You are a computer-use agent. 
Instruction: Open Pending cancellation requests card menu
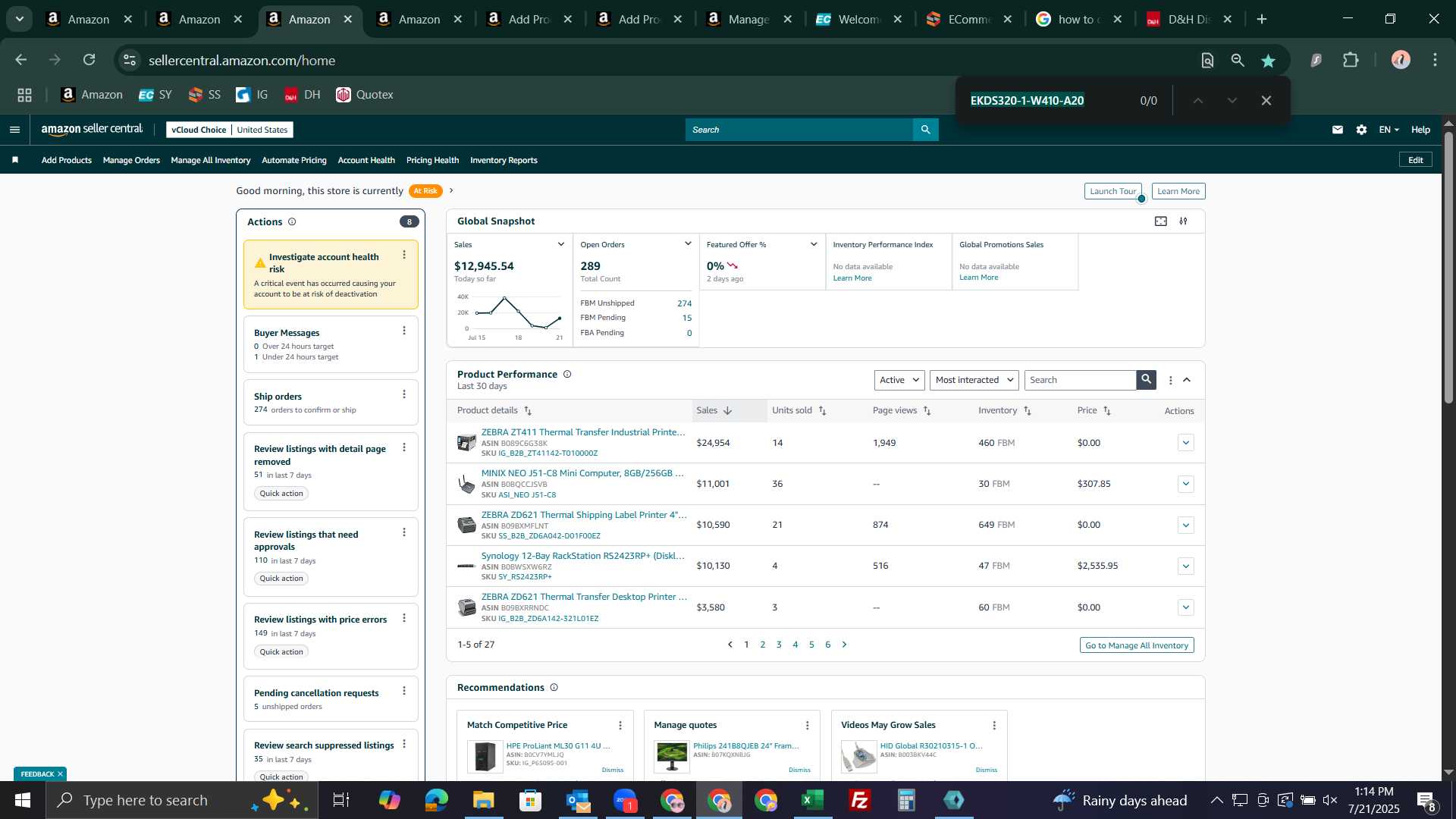404,691
